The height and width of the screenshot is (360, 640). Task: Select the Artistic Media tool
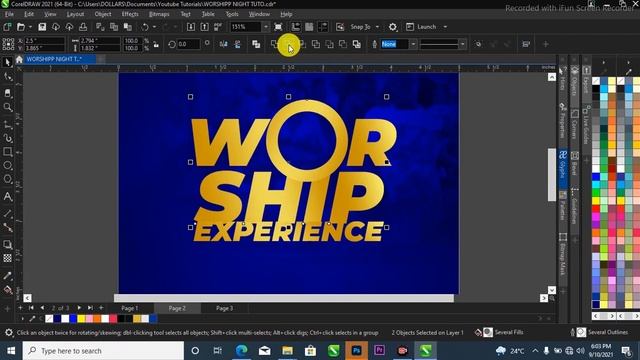click(7, 138)
